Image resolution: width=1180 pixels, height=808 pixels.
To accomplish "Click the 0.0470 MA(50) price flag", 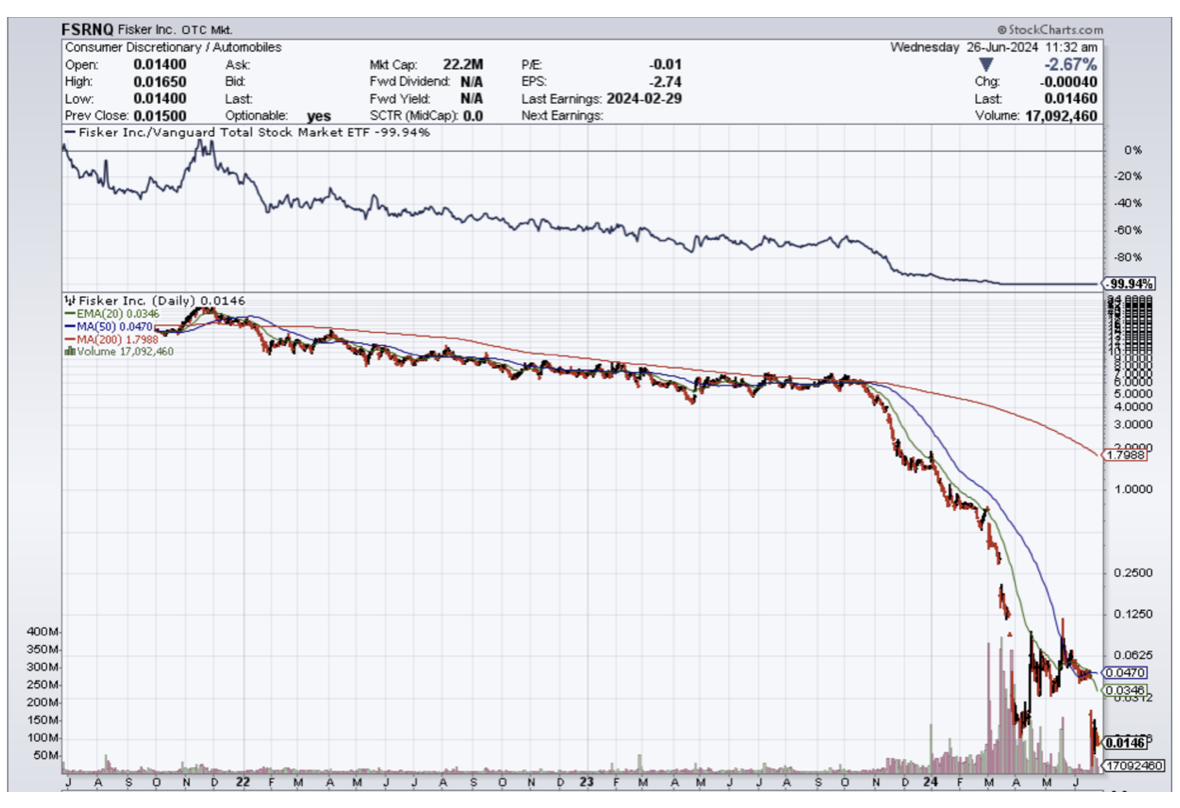I will tap(1125, 673).
